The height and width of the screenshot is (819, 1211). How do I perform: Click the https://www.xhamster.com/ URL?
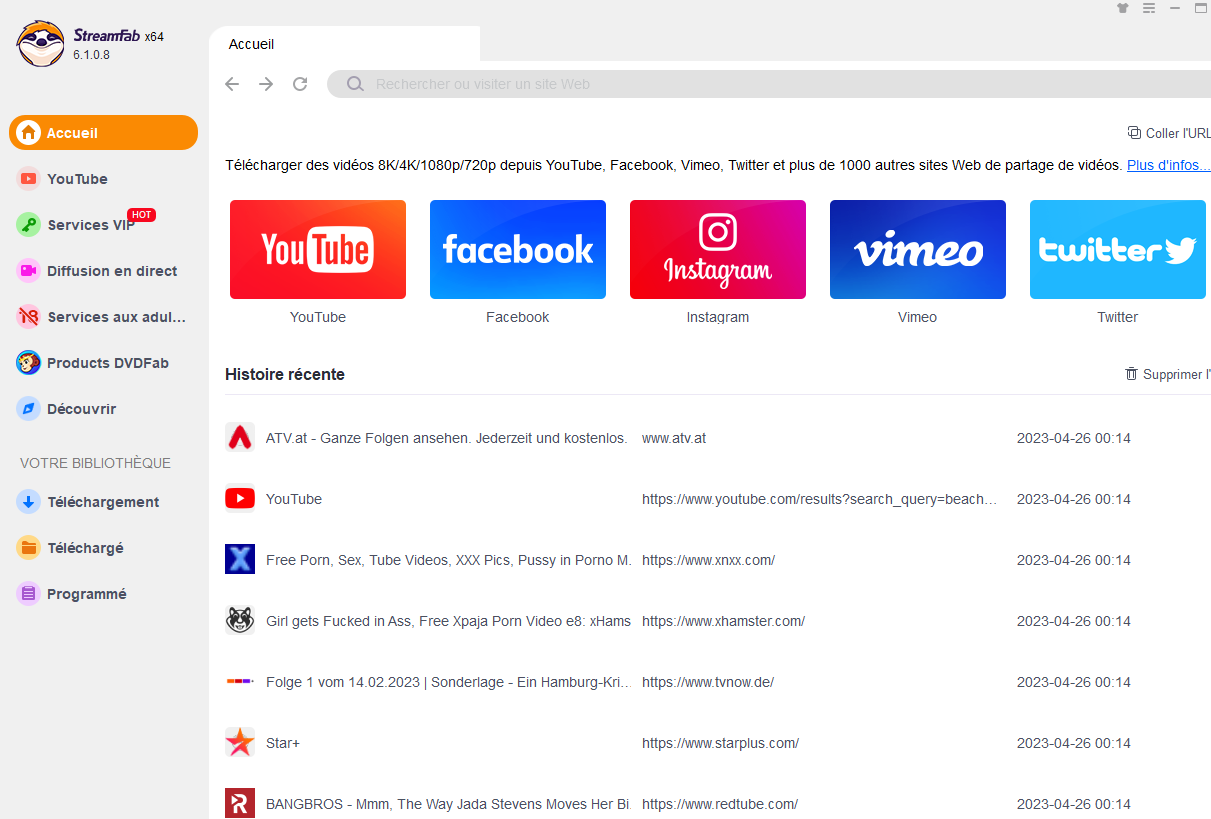[x=723, y=621]
